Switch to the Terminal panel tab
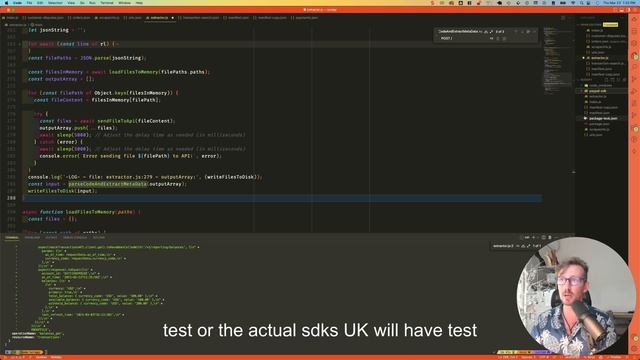 click(11, 238)
